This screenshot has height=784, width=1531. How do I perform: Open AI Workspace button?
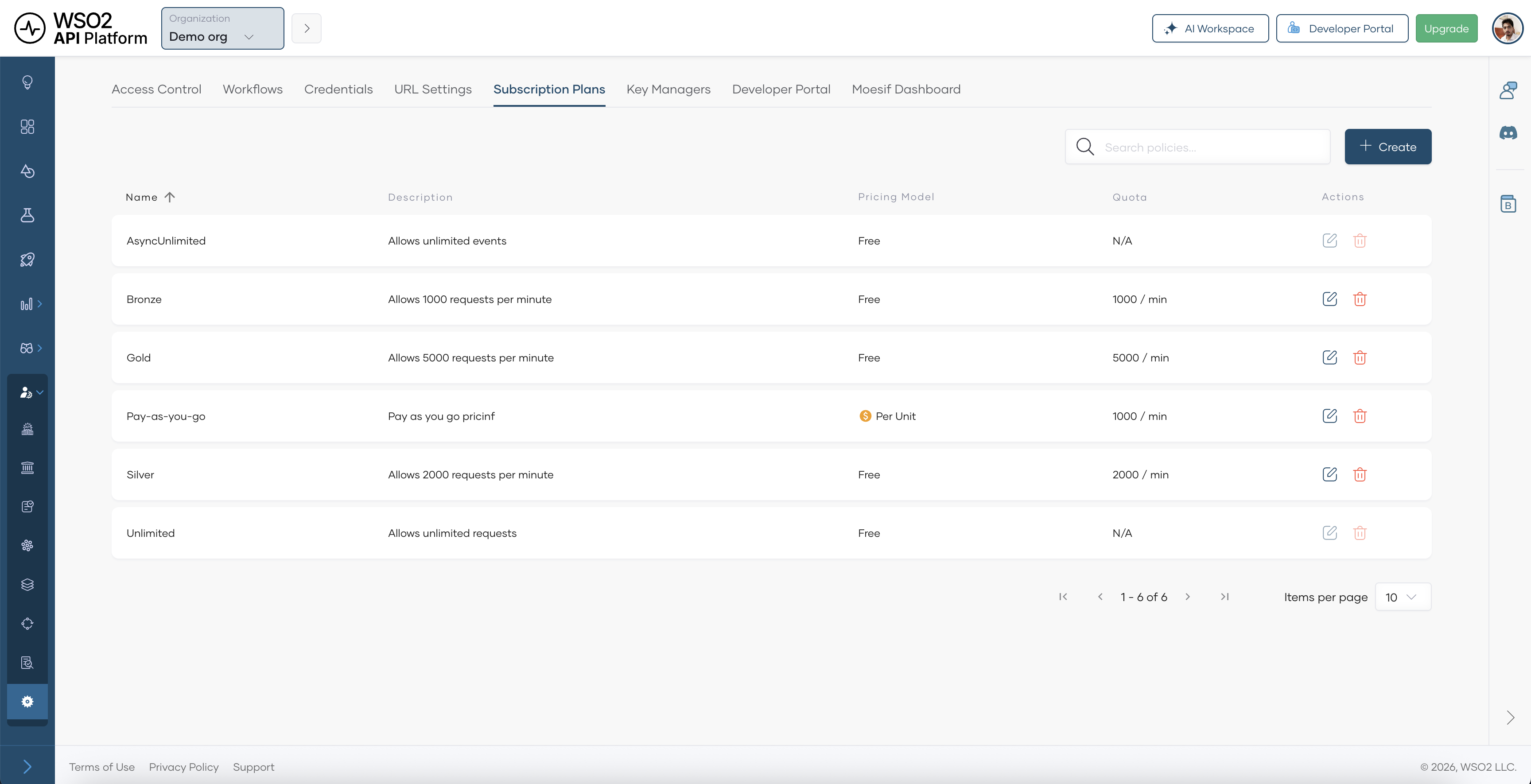tap(1210, 28)
